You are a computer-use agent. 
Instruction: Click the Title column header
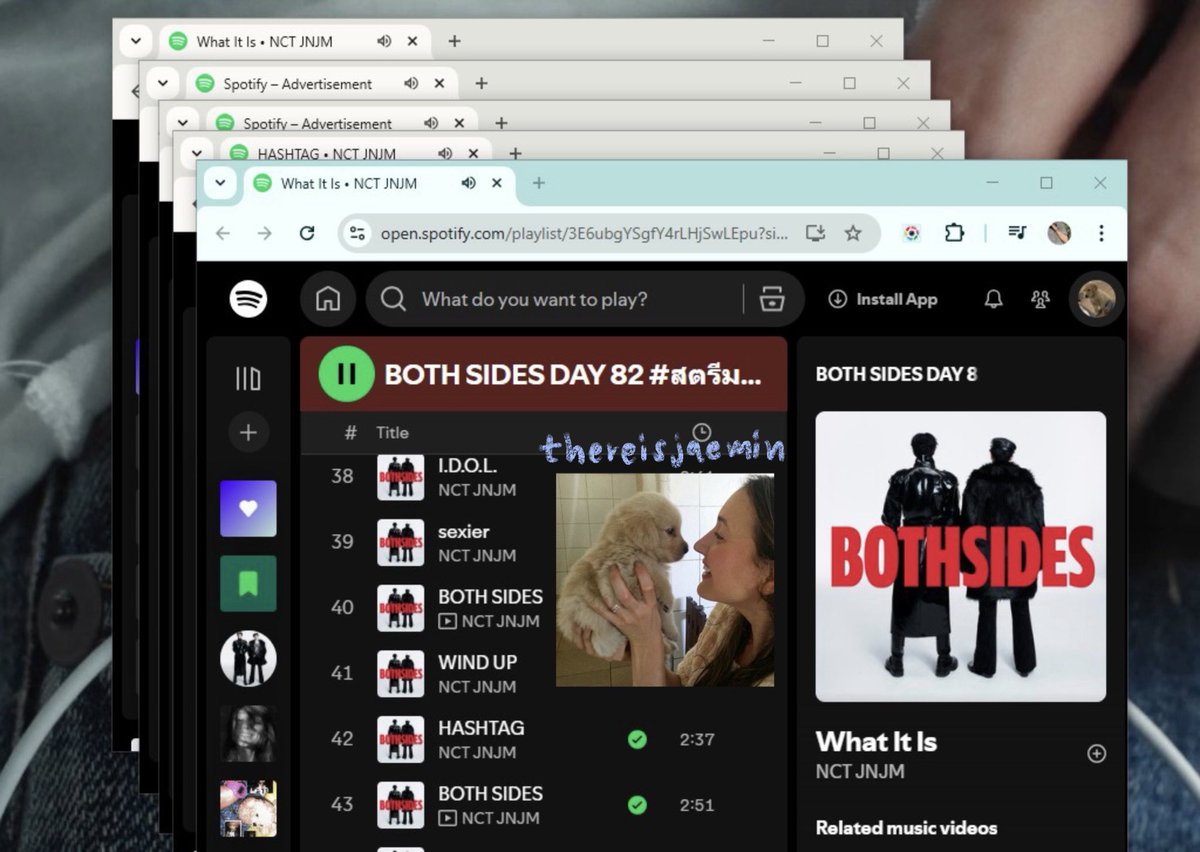[x=392, y=433]
